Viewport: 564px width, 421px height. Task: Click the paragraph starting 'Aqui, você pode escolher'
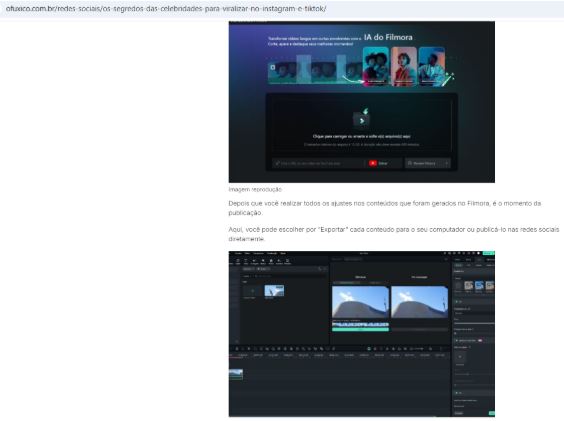point(394,234)
